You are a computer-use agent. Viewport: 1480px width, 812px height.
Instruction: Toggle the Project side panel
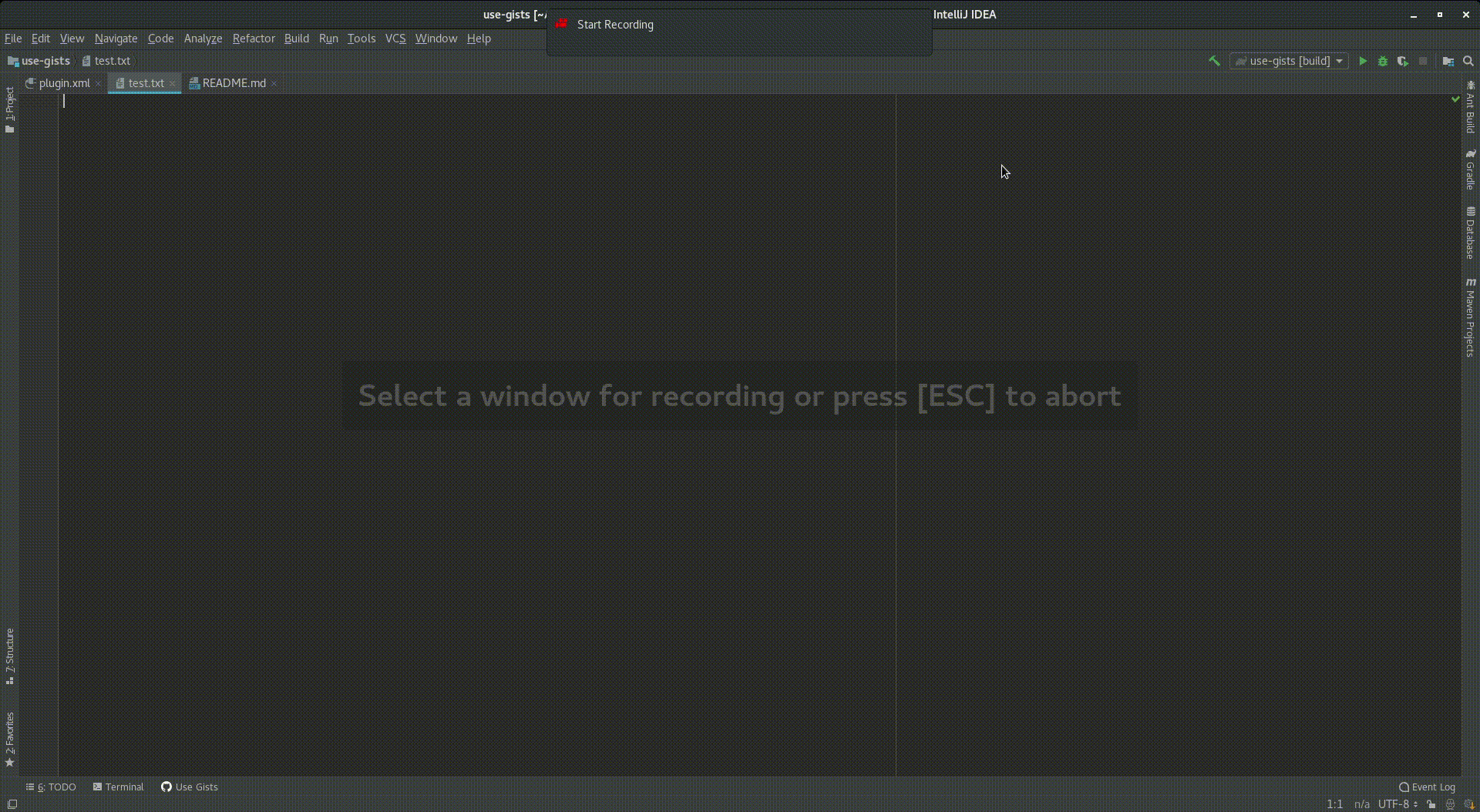9,109
